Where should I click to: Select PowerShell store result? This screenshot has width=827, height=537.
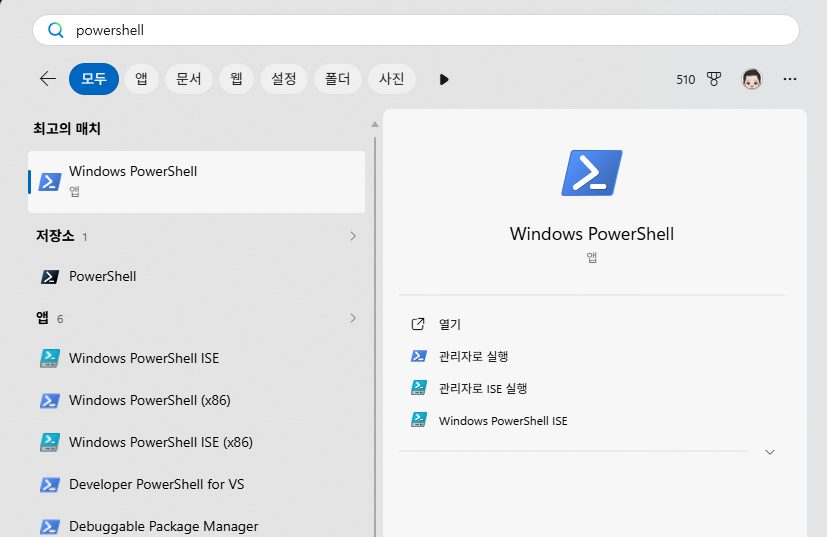point(196,276)
